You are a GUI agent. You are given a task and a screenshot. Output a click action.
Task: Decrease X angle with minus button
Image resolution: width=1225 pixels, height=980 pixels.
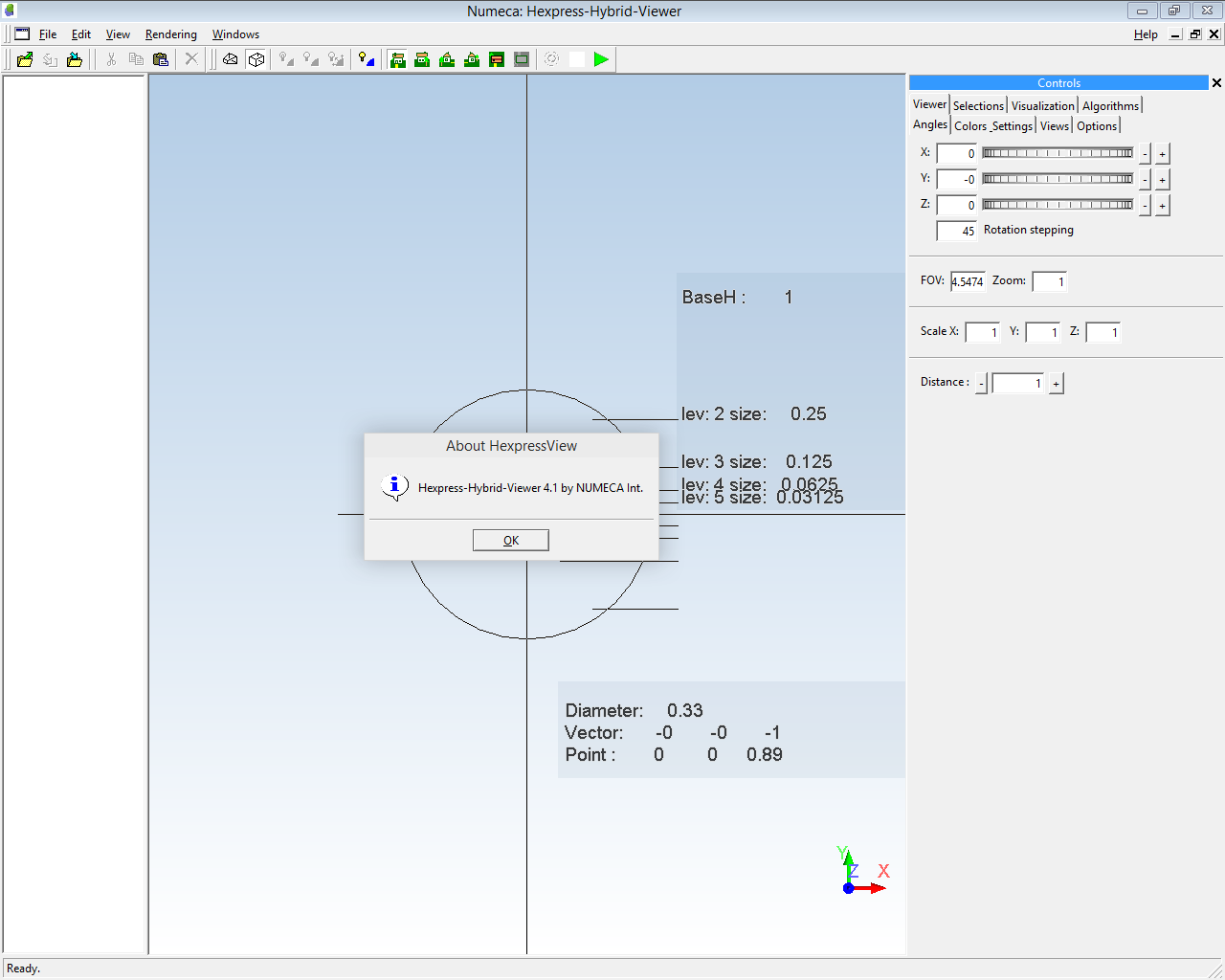click(x=1145, y=154)
